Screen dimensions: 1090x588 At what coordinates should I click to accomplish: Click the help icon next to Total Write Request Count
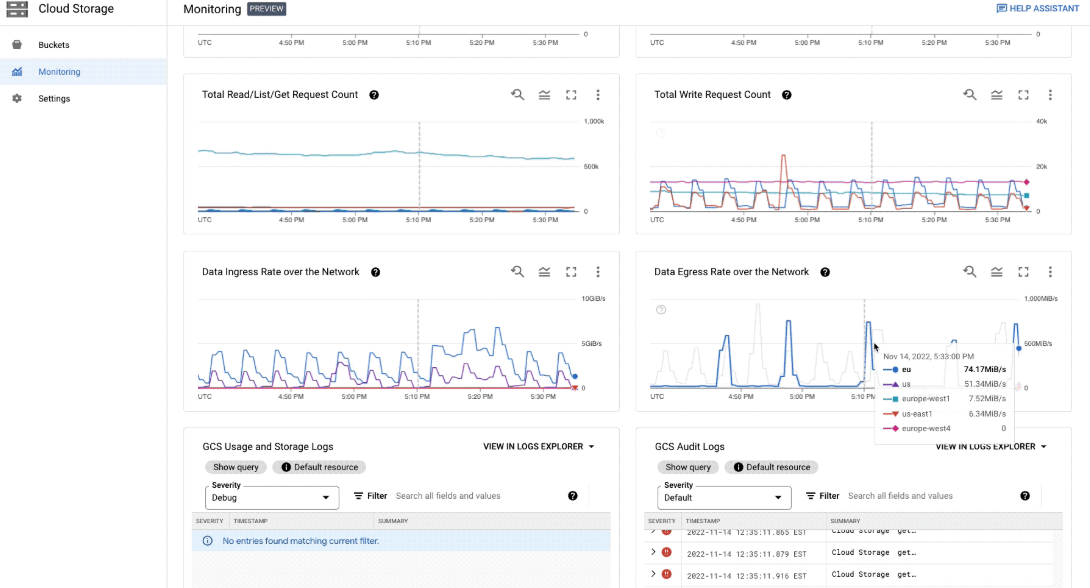tap(787, 94)
